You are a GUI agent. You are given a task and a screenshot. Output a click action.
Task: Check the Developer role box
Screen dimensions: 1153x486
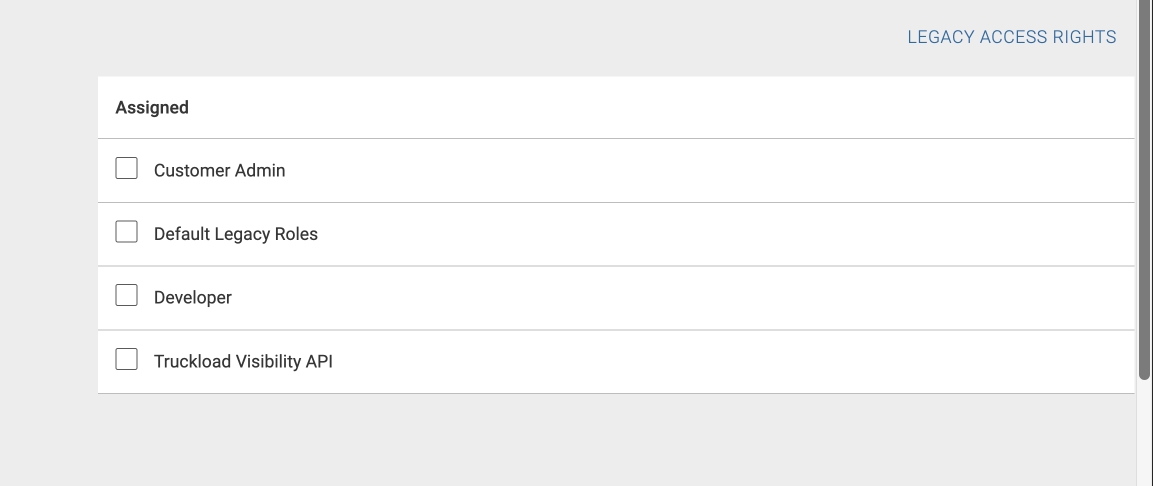pos(126,296)
